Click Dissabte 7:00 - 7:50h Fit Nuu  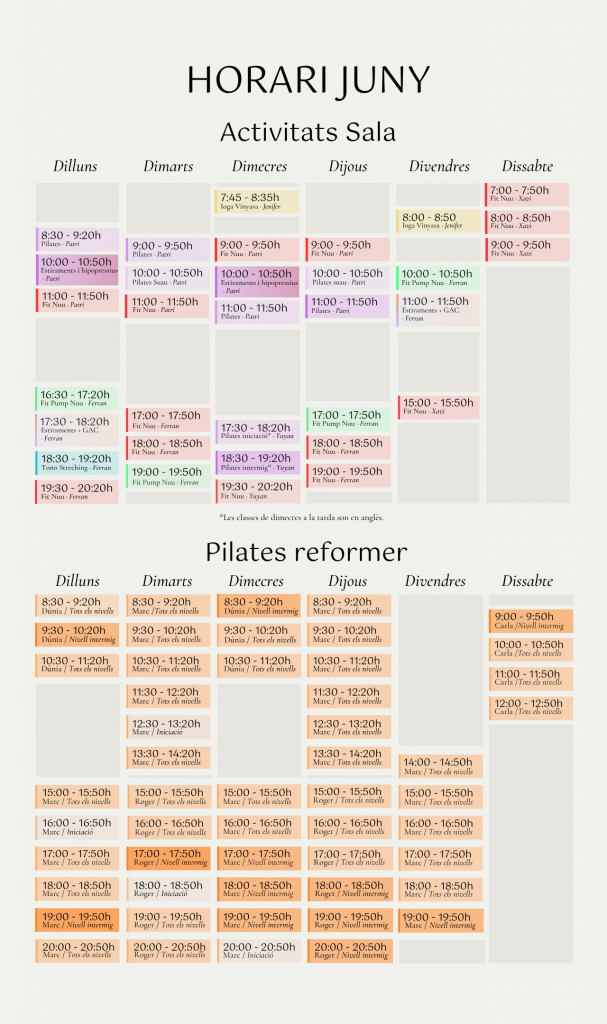[527, 195]
